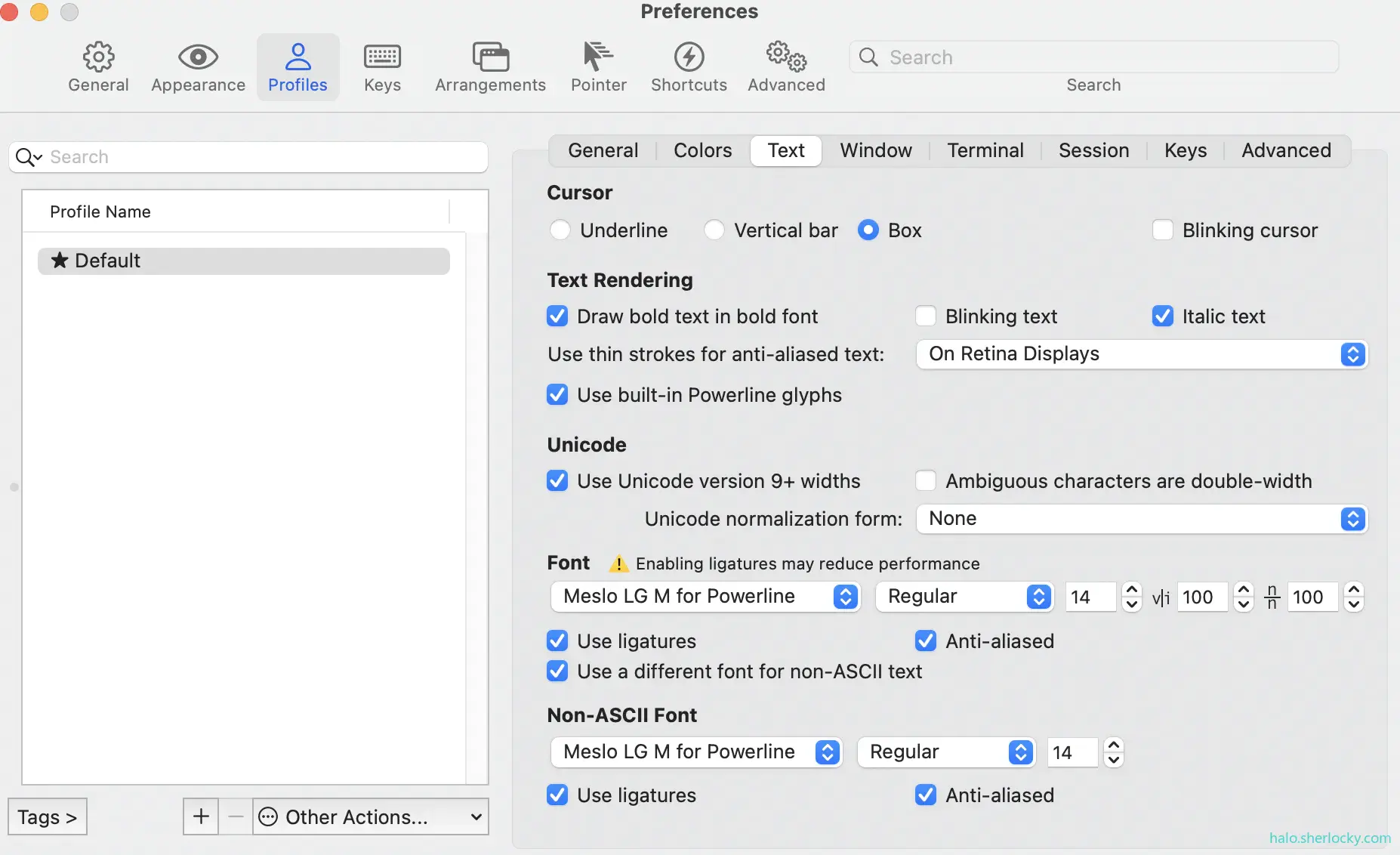Click the Tags button

(x=47, y=816)
